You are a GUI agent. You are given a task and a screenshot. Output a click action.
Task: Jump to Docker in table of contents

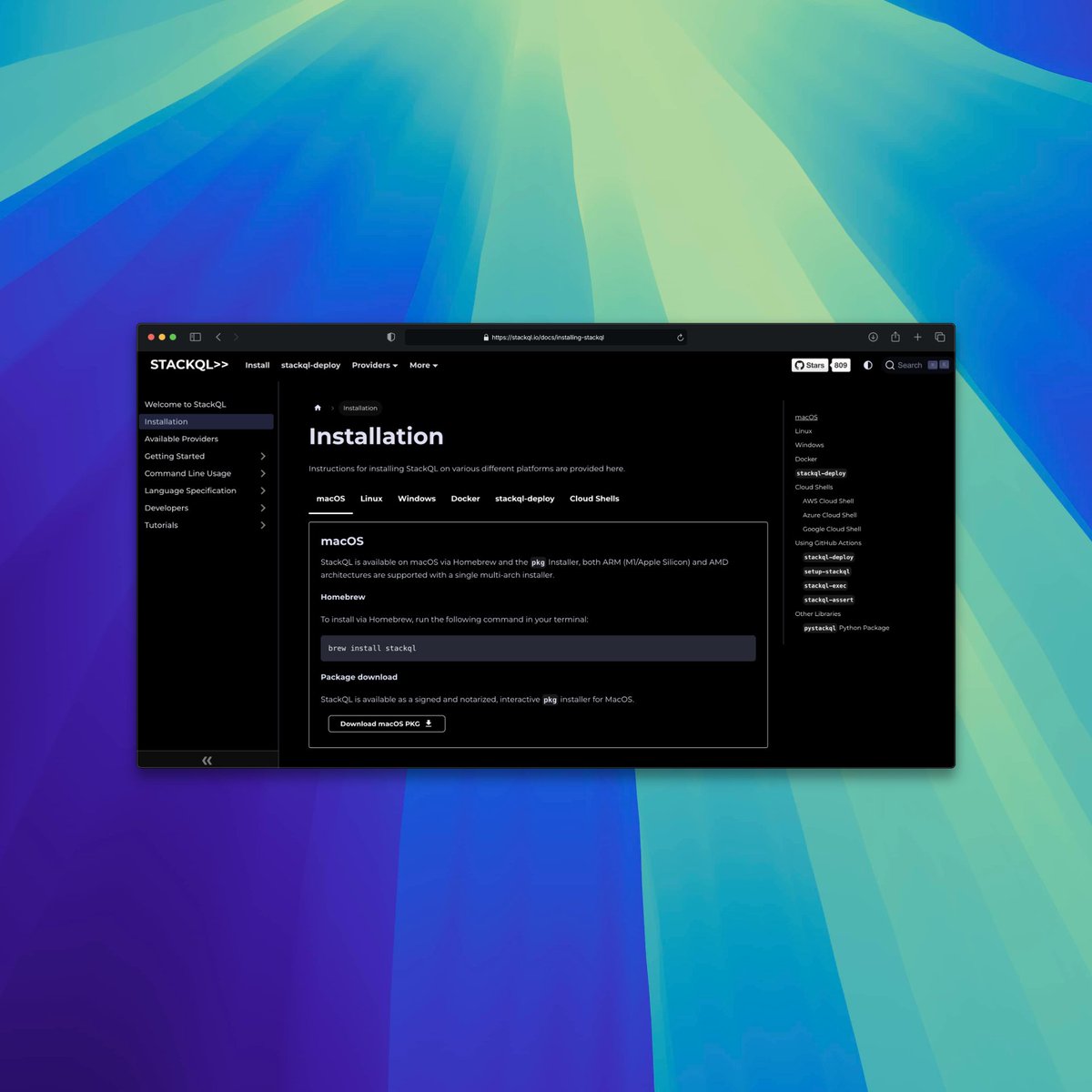click(x=806, y=460)
